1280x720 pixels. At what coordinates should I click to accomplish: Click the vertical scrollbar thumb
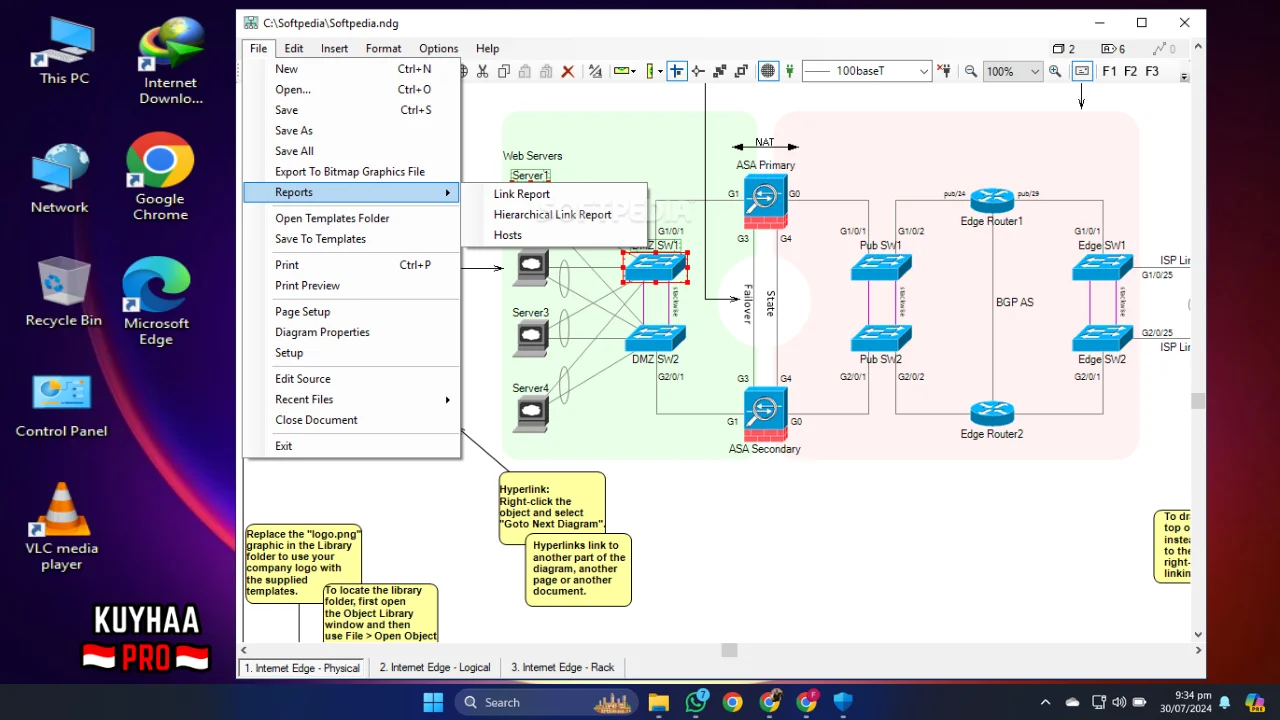click(1198, 401)
